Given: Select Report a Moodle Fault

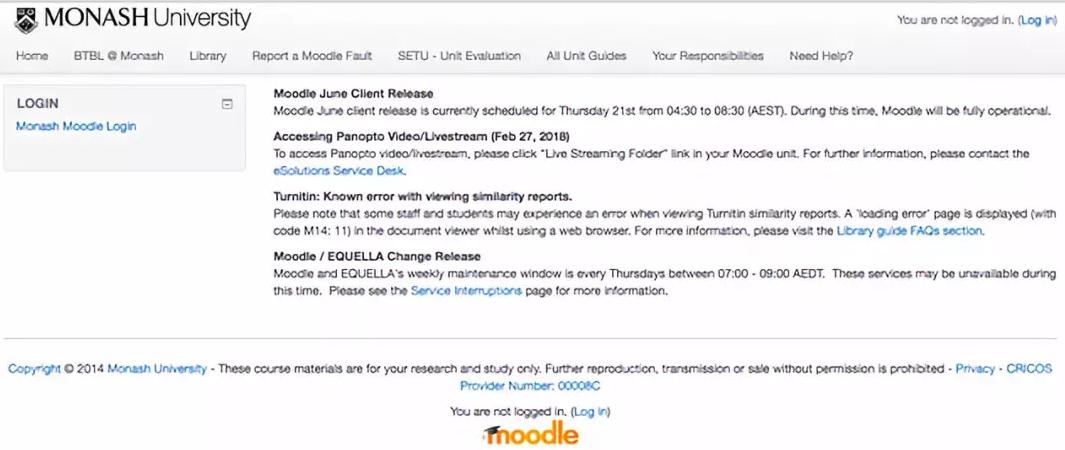Looking at the screenshot, I should coord(312,56).
